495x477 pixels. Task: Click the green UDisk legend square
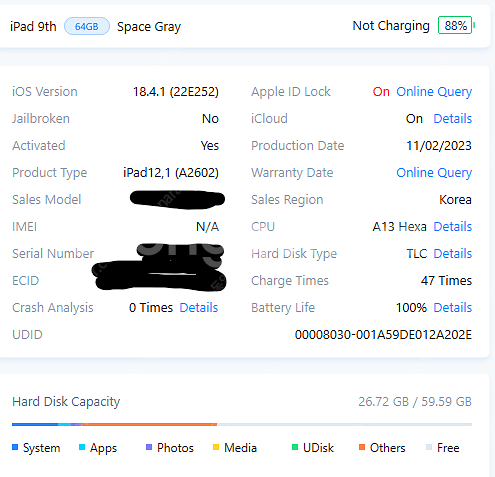(x=295, y=447)
